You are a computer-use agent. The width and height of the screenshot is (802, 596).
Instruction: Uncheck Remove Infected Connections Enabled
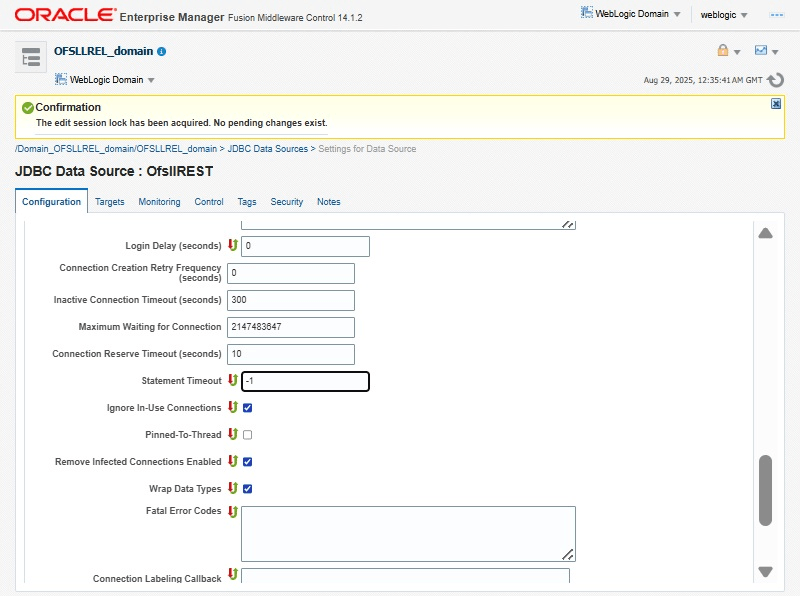[x=247, y=462]
